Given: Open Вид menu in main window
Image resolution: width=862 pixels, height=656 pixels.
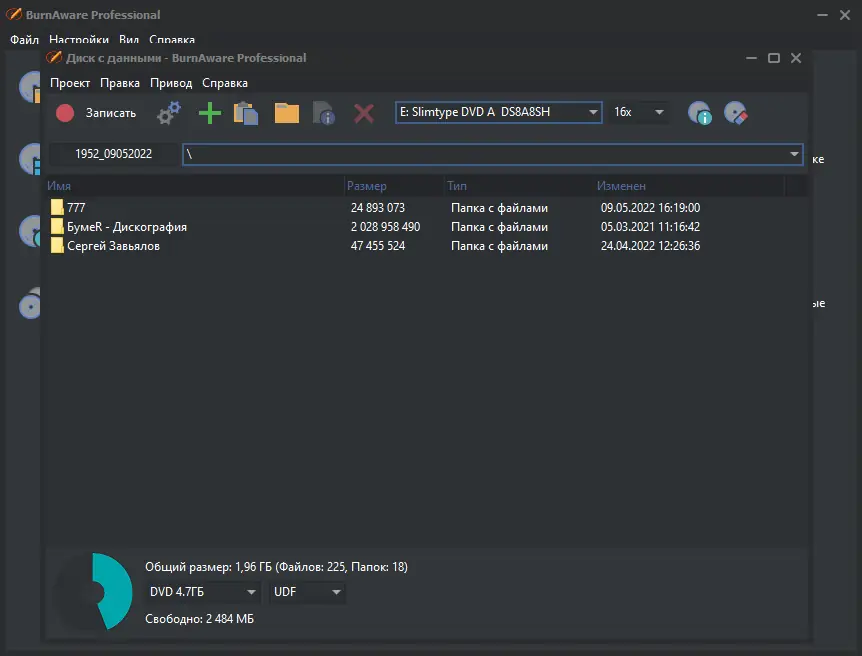Looking at the screenshot, I should tap(129, 40).
